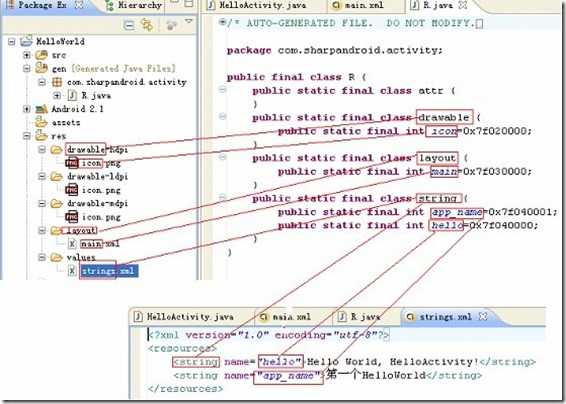Click the drawable-ldpi folder icon
This screenshot has height=404, width=566.
point(57,177)
